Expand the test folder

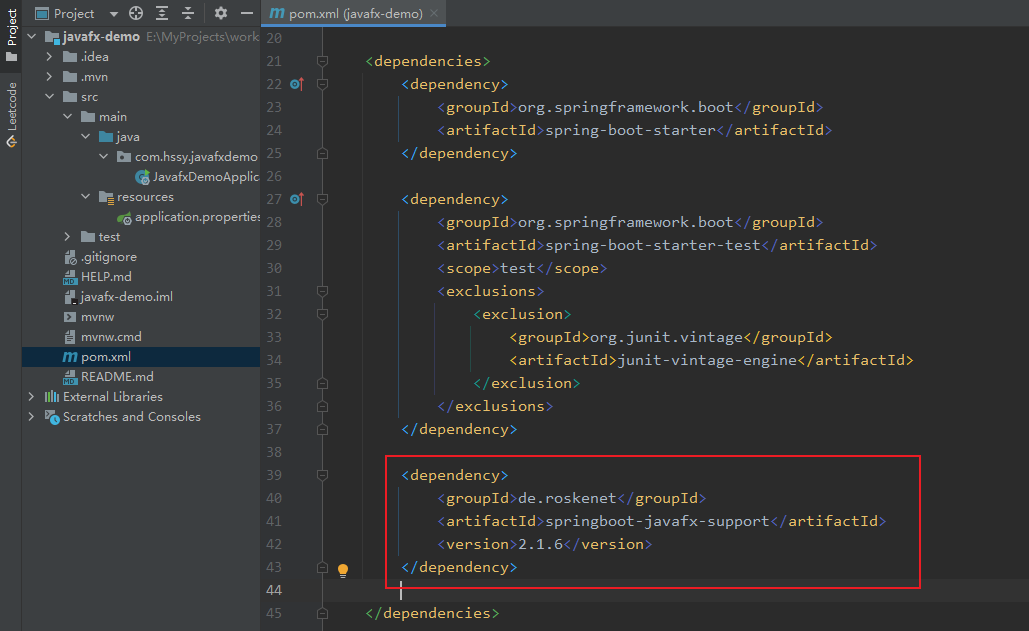(68, 237)
